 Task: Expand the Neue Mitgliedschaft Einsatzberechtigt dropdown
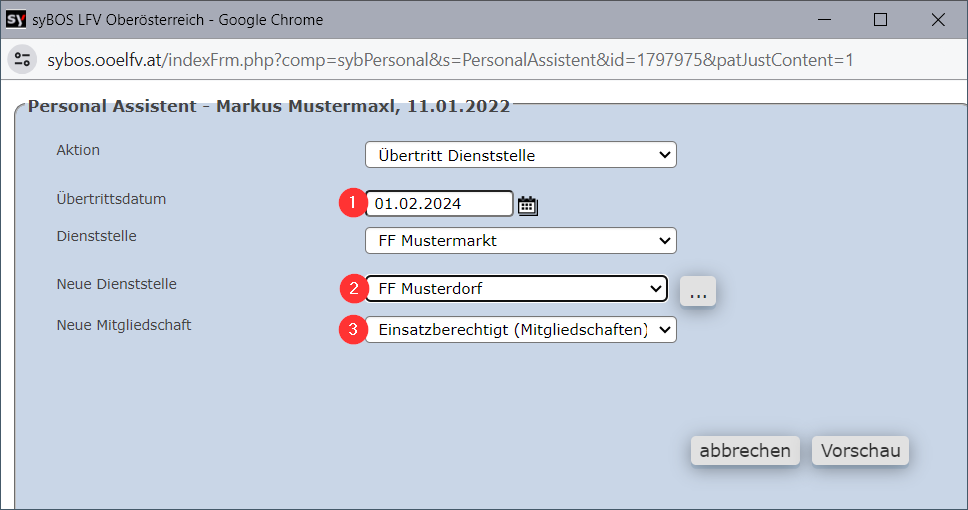520,330
